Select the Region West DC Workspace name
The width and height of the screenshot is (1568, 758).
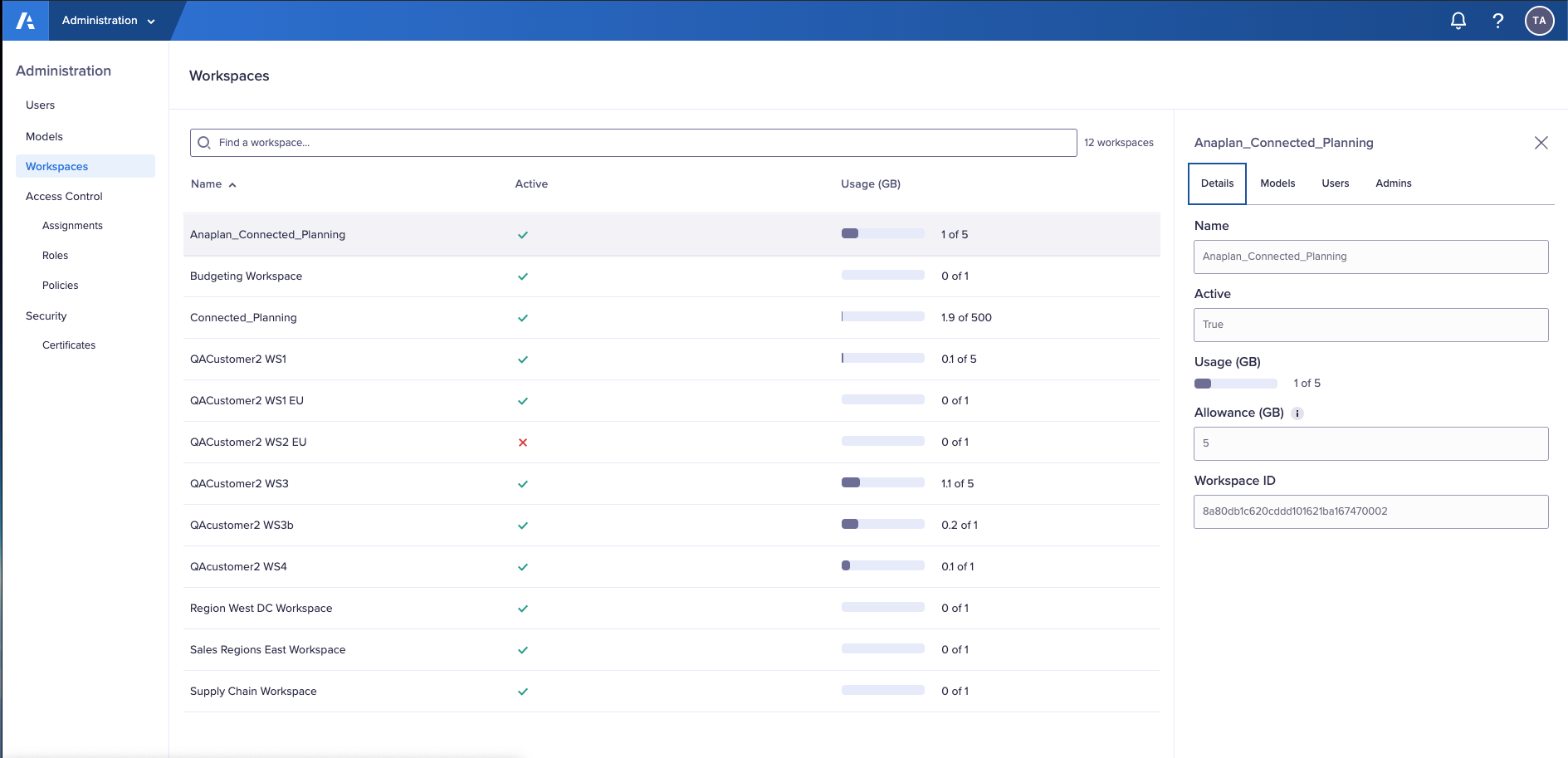261,609
